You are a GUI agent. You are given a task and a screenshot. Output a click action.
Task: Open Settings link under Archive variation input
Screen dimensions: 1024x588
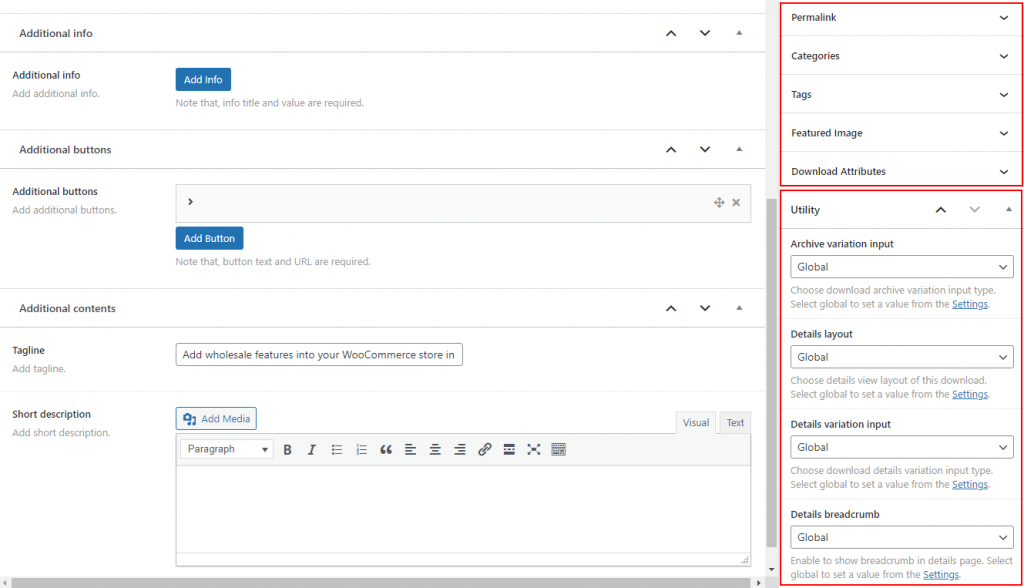click(970, 304)
